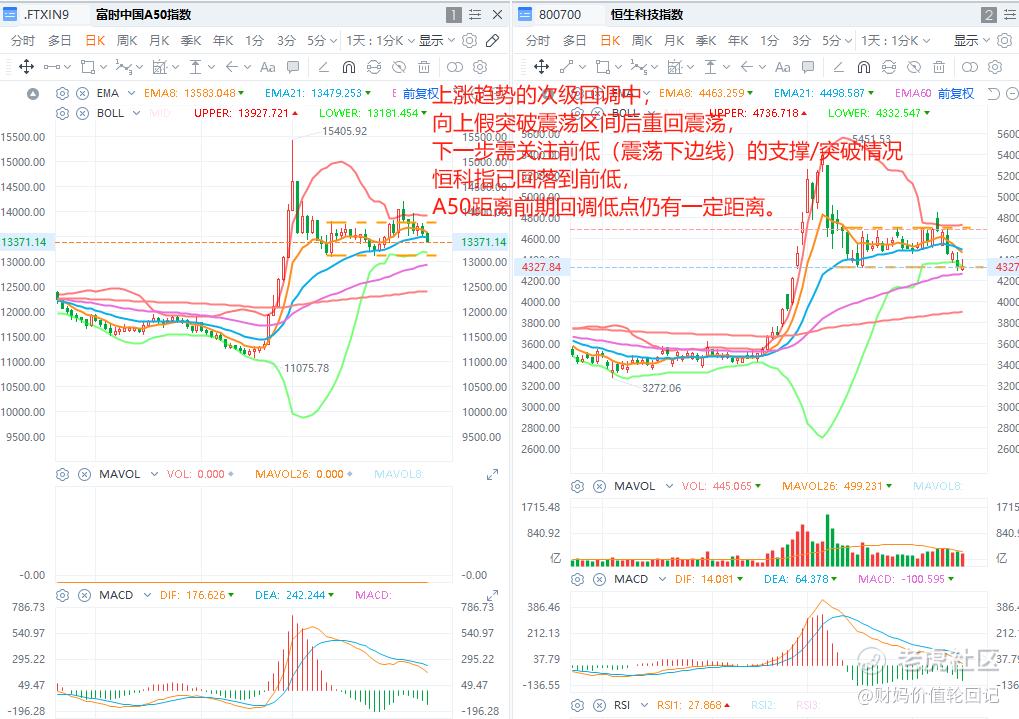Open RSI settings gear in Hang Seng Tech window
This screenshot has width=1019, height=719.
click(577, 705)
